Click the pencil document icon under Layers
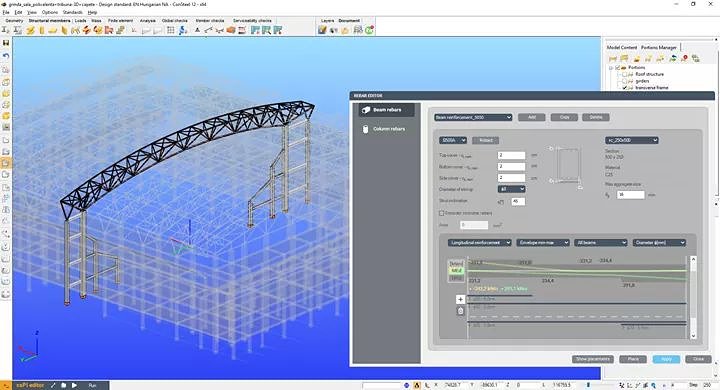Screen dimensions: 720x390 click(x=322, y=30)
